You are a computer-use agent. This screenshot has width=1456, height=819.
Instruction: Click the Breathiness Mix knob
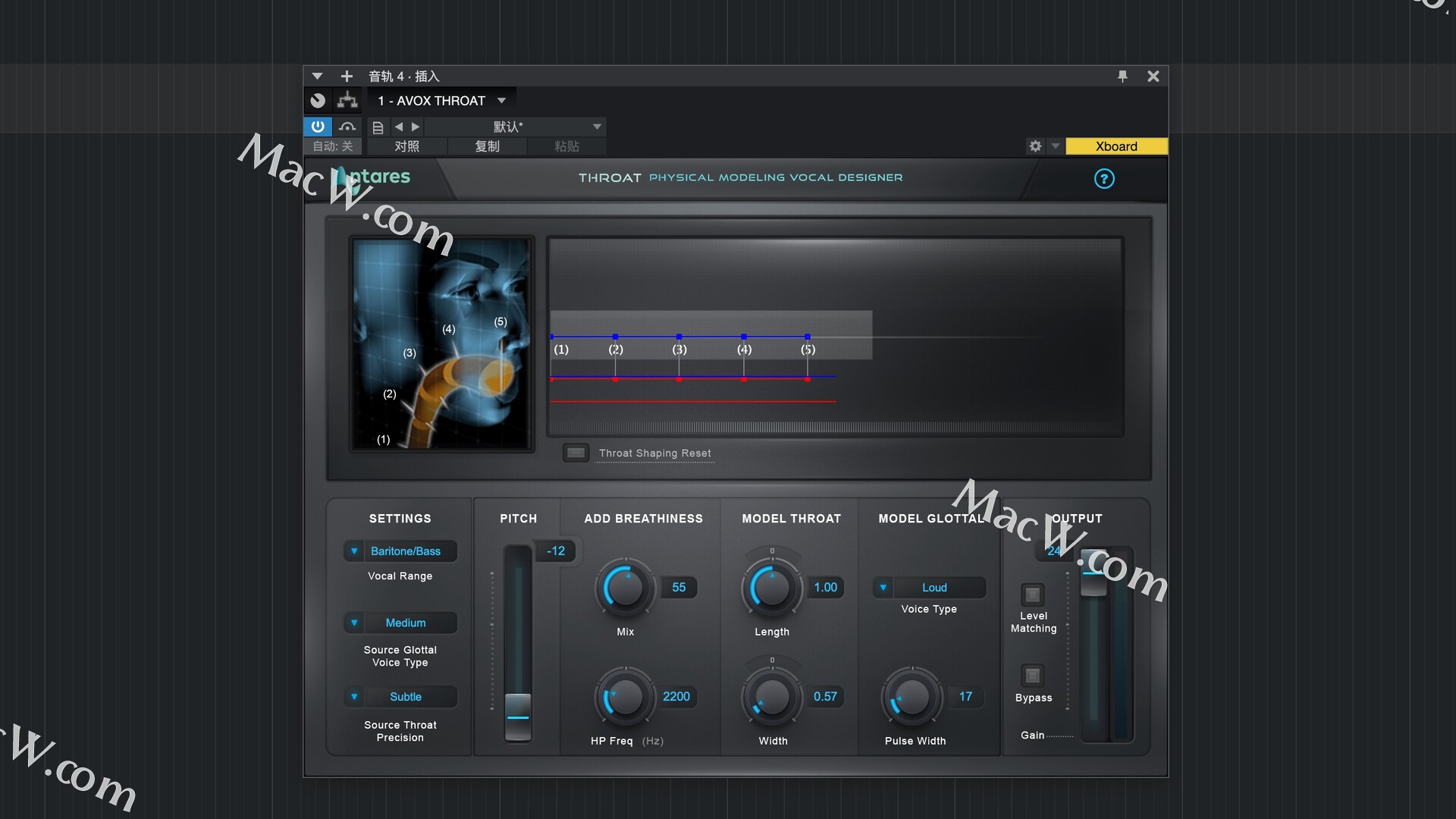point(626,588)
